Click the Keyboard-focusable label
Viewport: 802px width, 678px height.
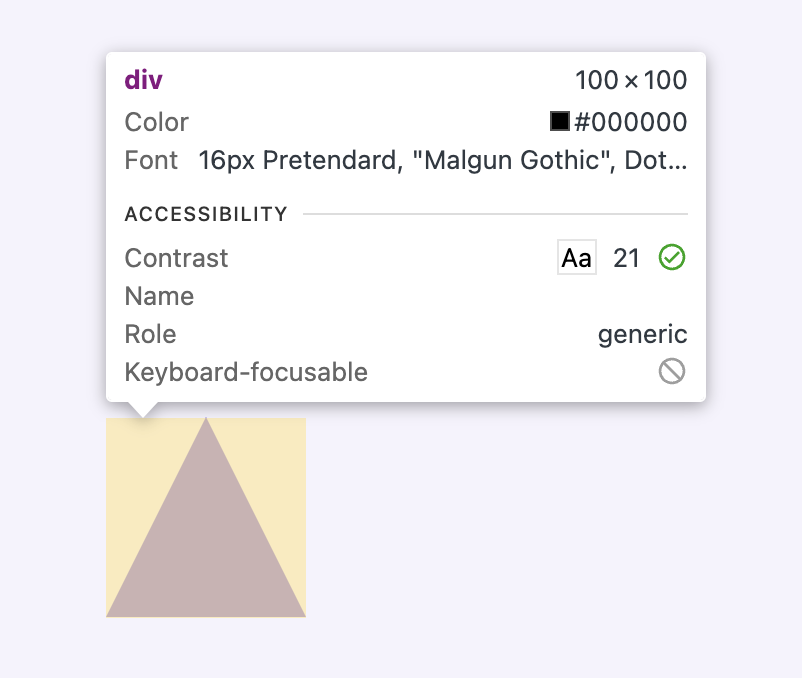coord(246,372)
